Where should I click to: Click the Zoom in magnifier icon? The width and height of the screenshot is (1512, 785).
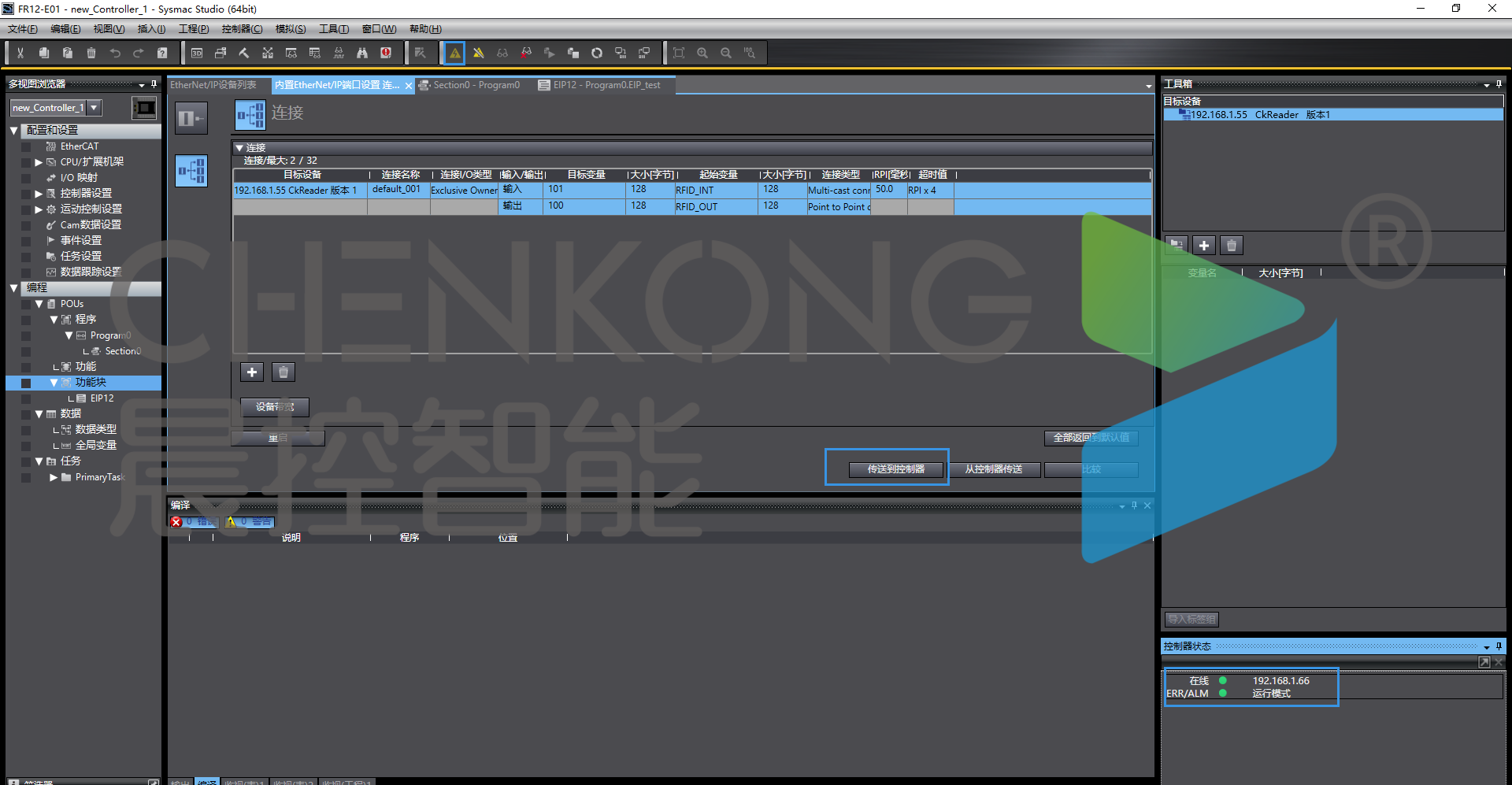coord(702,53)
